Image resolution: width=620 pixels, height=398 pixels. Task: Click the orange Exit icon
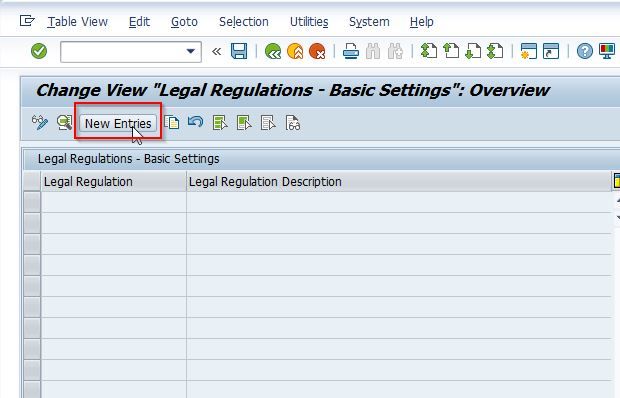[x=295, y=51]
